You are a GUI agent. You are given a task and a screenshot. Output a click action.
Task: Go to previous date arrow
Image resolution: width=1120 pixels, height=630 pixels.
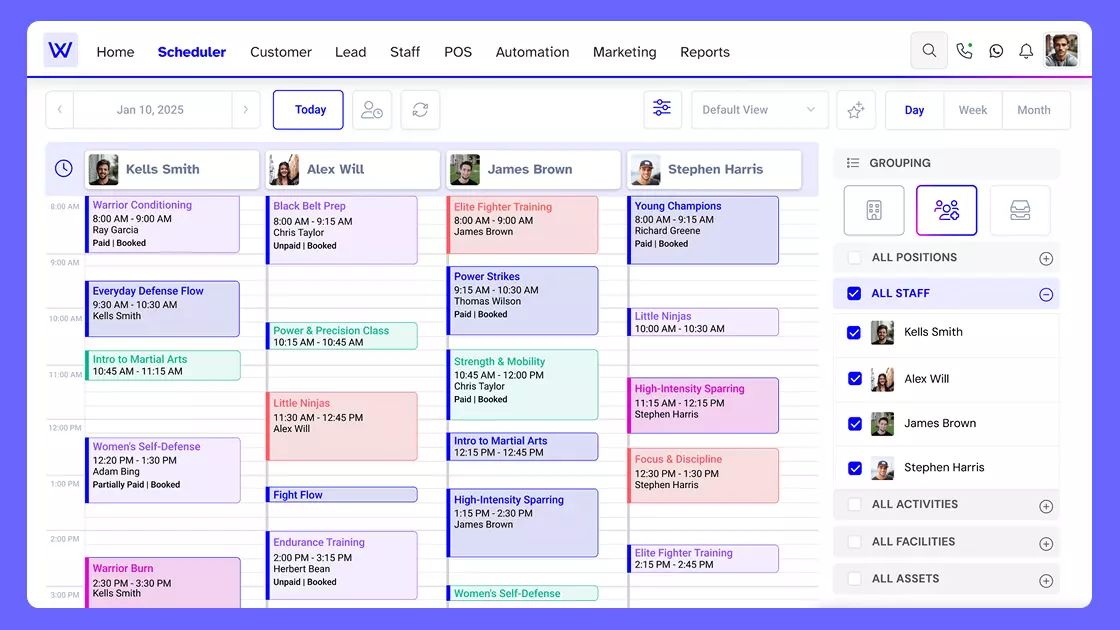[60, 109]
